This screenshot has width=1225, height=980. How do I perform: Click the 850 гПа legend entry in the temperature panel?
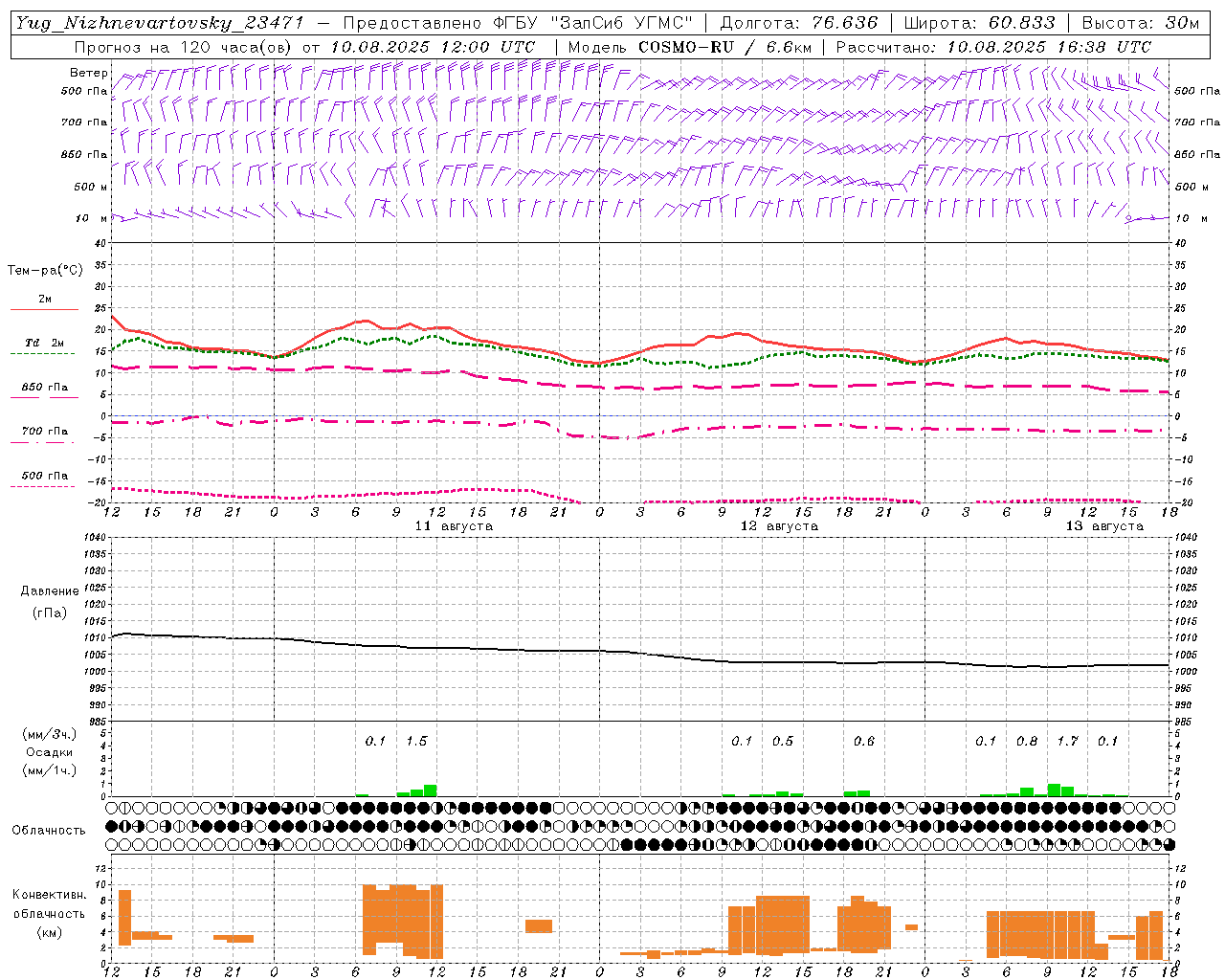pyautogui.click(x=44, y=387)
